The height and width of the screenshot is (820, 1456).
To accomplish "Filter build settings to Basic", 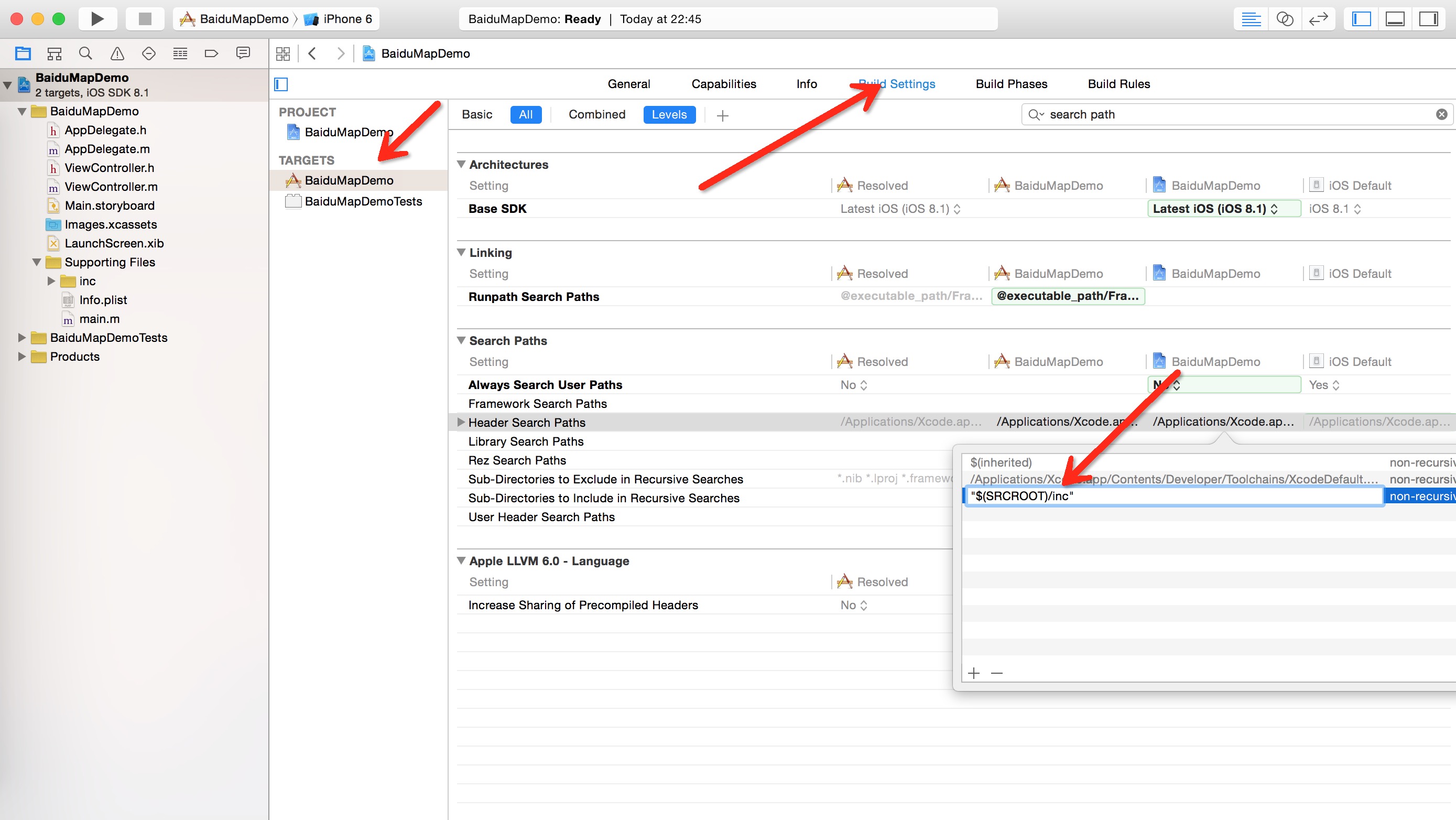I will tap(477, 115).
